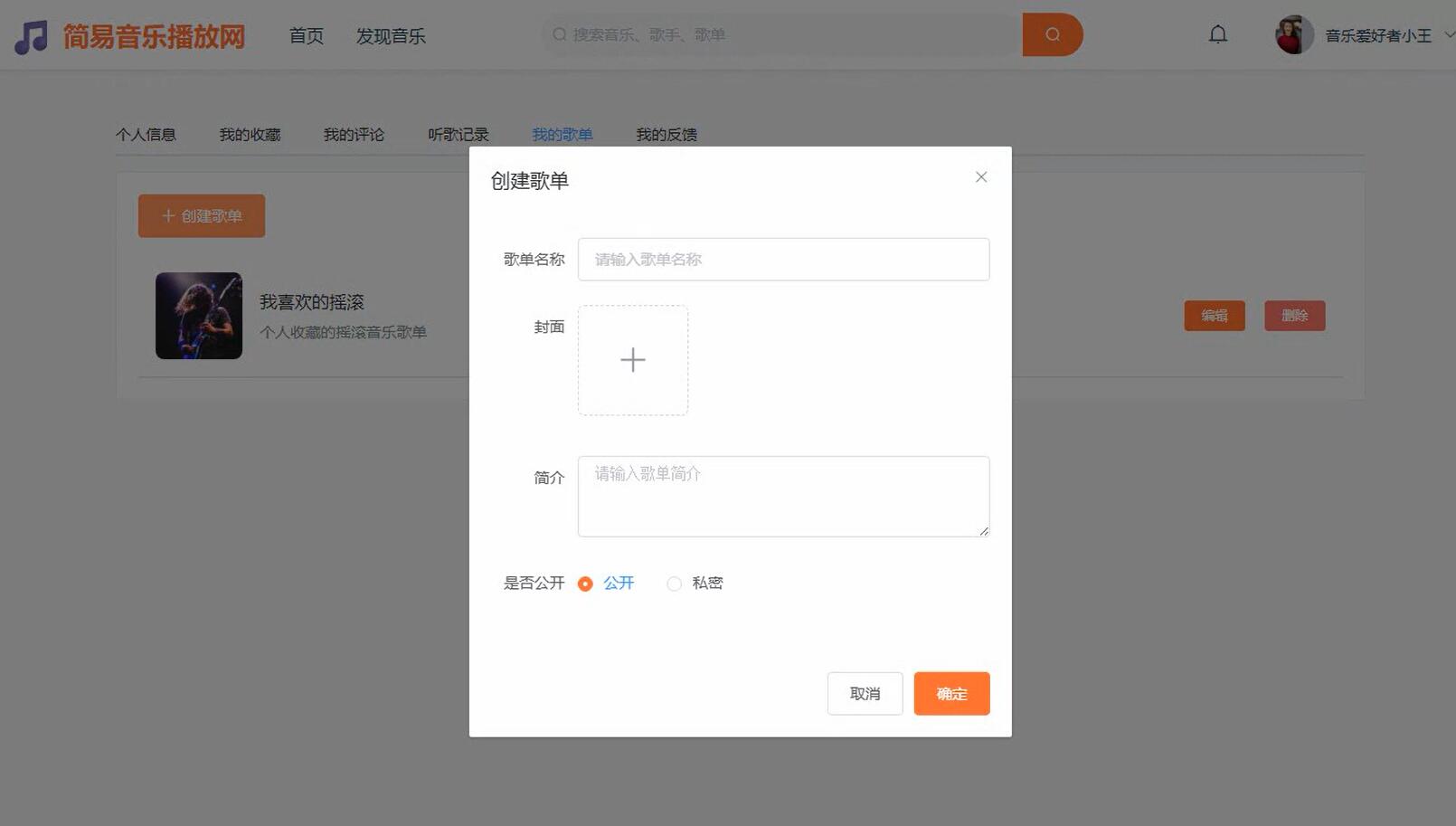The width and height of the screenshot is (1456, 826).
Task: Switch to the 个人信息 tab
Action: coord(146,135)
